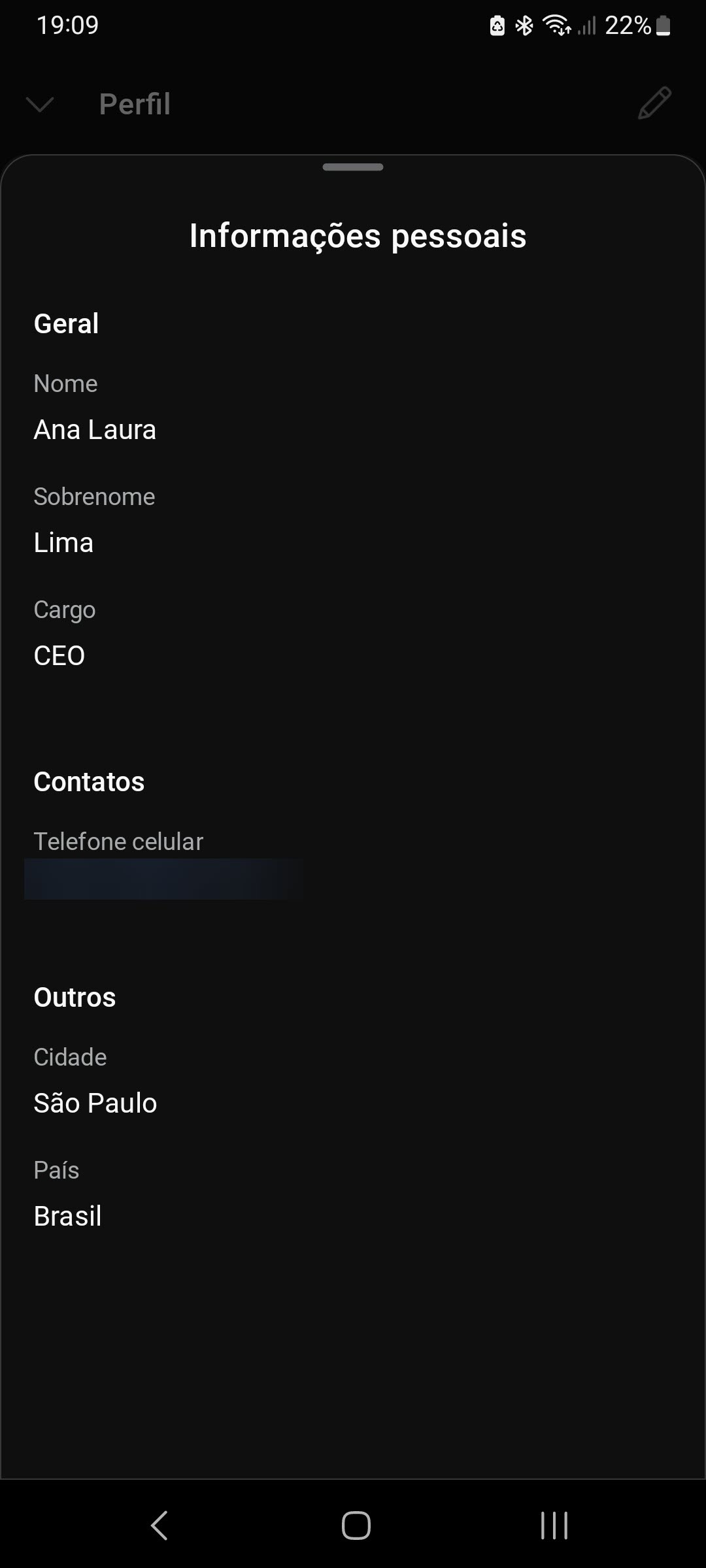Tap the Bluetooth status bar icon
The height and width of the screenshot is (1568, 706).
[x=524, y=26]
